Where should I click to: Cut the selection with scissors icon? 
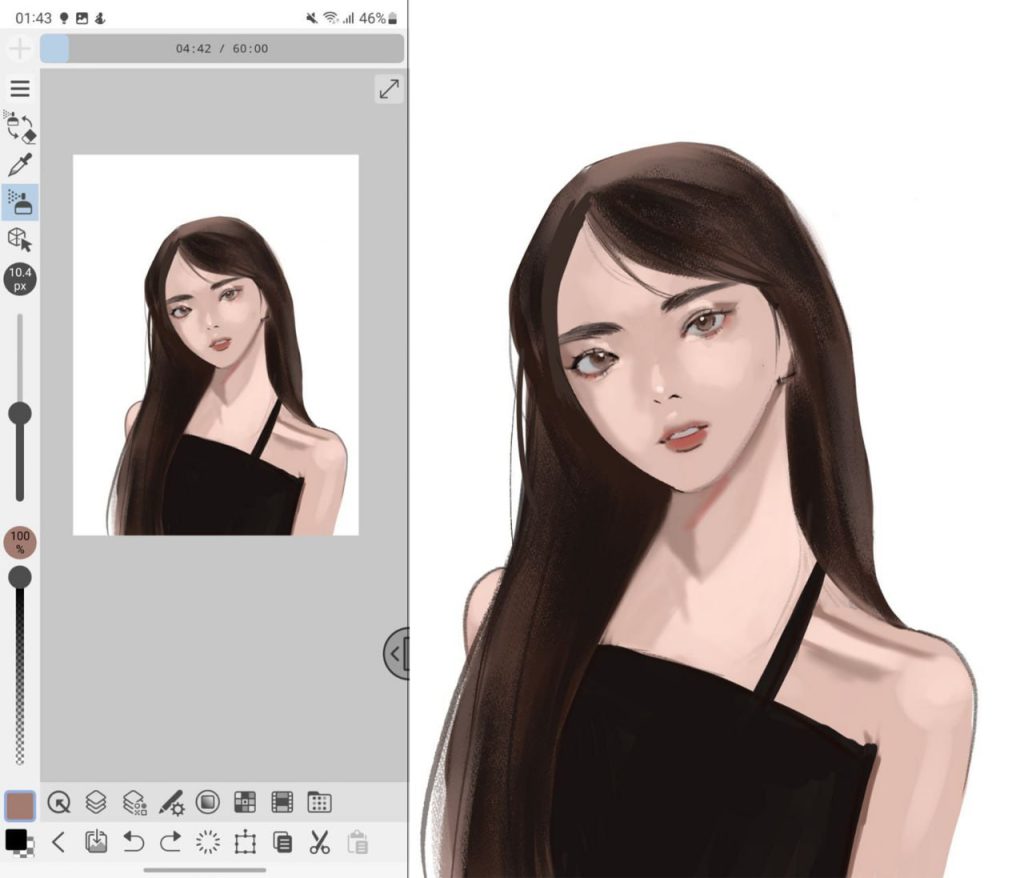point(319,841)
